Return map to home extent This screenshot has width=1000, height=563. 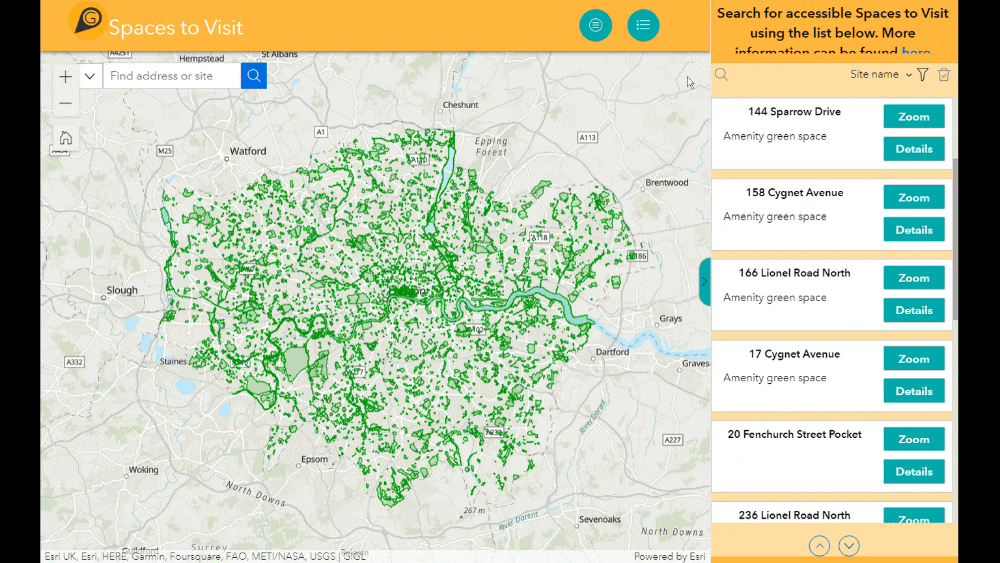(x=66, y=138)
